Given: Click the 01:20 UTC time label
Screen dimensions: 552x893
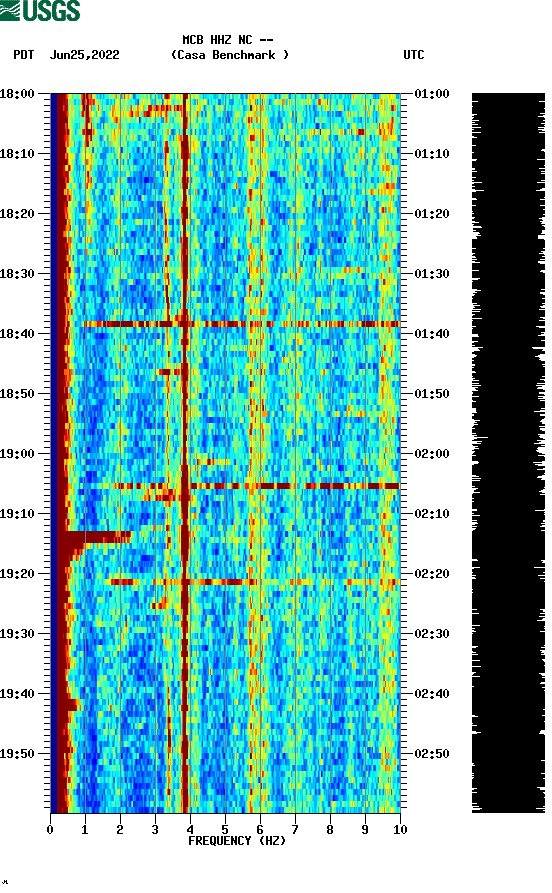Looking at the screenshot, I should point(432,214).
